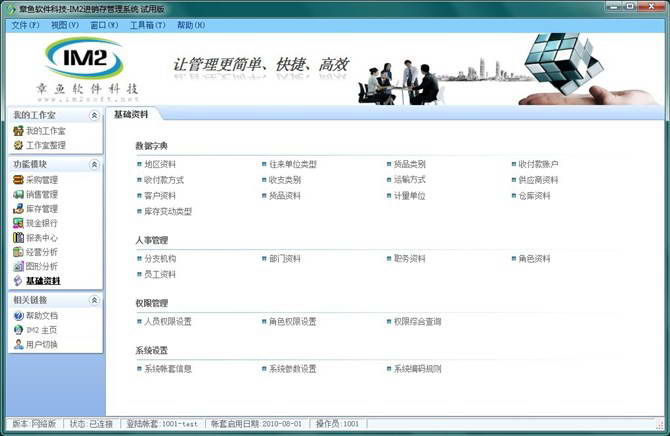
Task: Open the 收付款方式 link
Action: pos(164,180)
